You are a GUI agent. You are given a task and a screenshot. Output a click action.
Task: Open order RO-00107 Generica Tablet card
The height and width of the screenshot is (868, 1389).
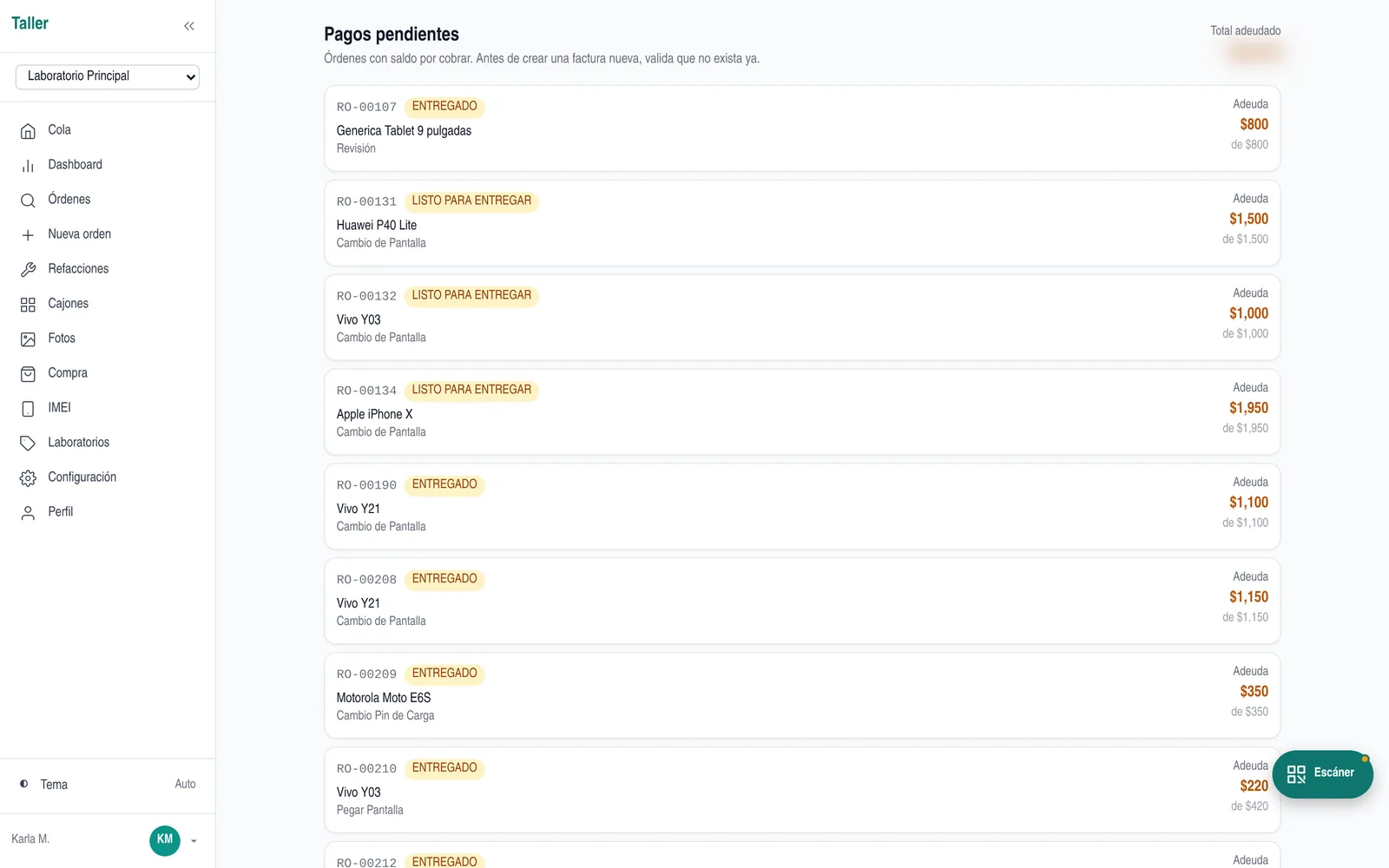coord(802,128)
